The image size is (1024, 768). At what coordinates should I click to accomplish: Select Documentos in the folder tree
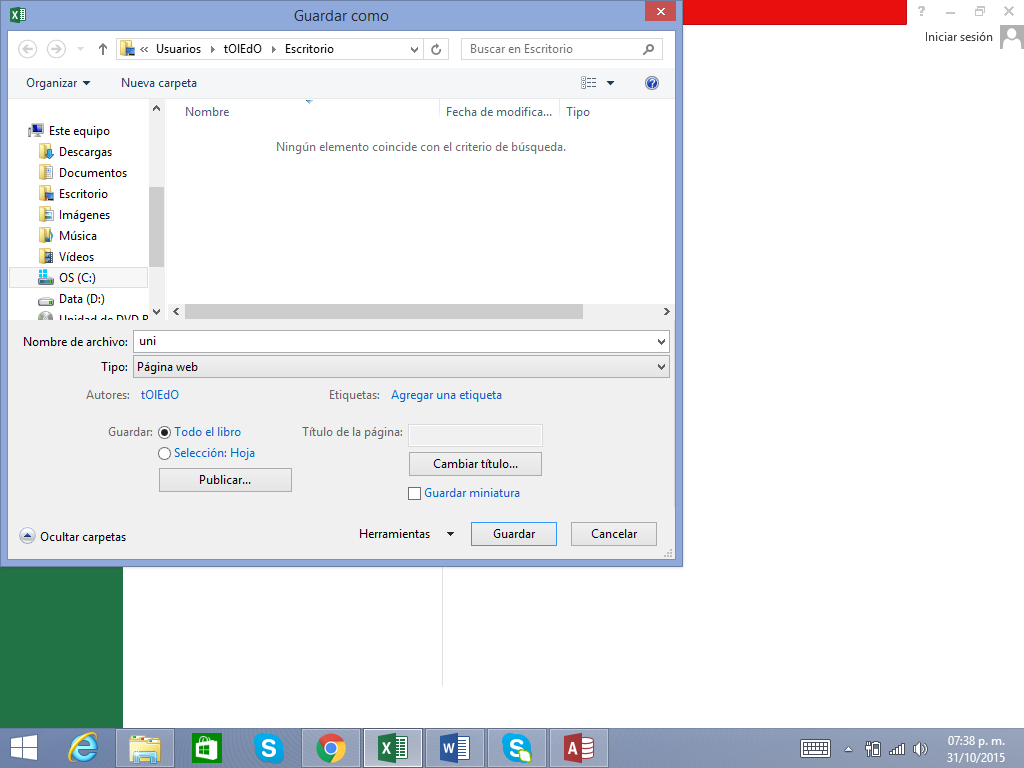coord(92,173)
